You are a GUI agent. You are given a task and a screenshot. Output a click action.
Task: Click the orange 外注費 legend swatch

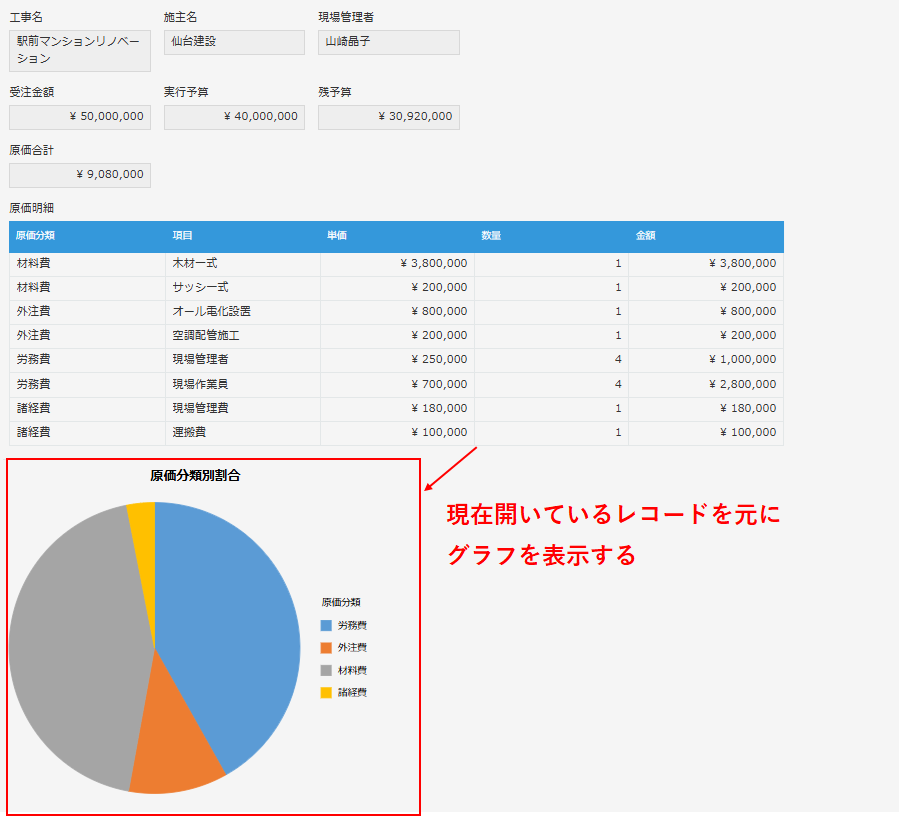(x=326, y=648)
